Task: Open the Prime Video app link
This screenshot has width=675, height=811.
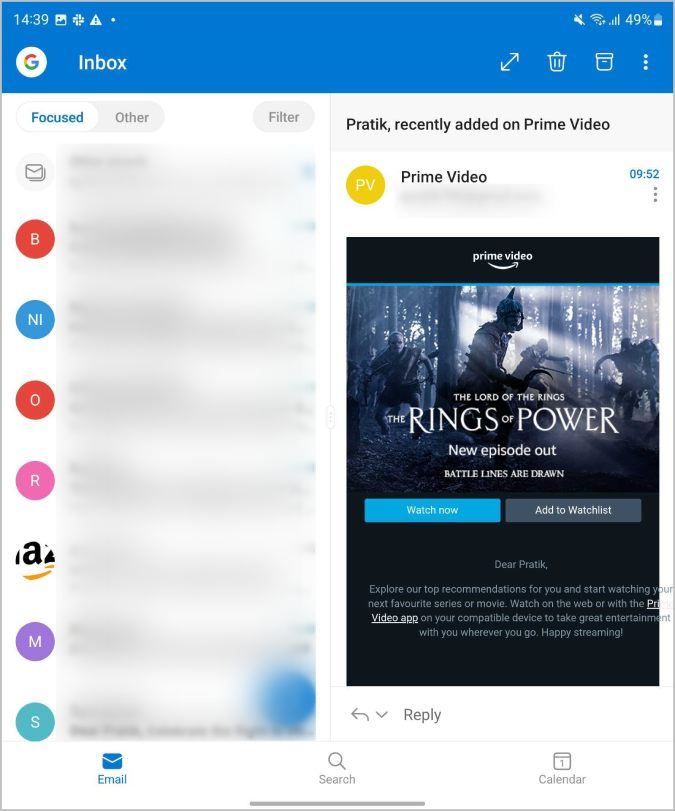Action: (395, 618)
